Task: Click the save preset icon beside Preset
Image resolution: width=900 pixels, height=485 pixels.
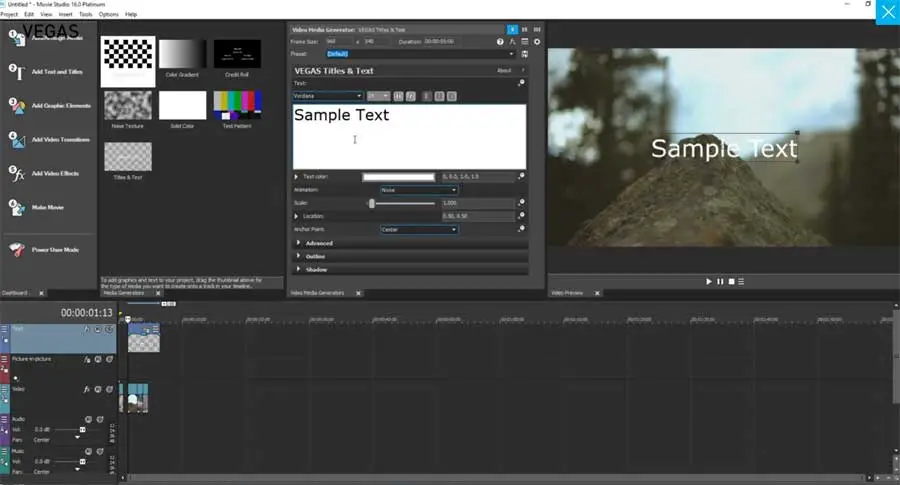Action: 525,54
